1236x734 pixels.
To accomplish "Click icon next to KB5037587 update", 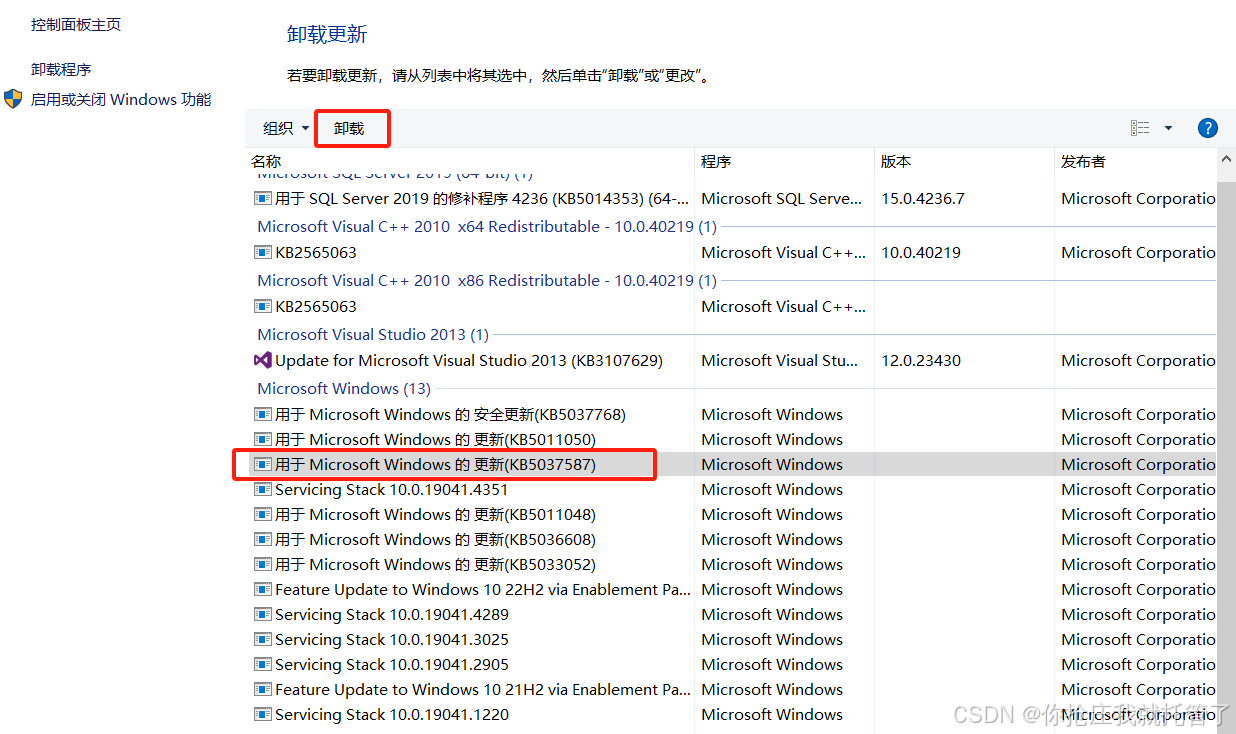I will click(263, 464).
